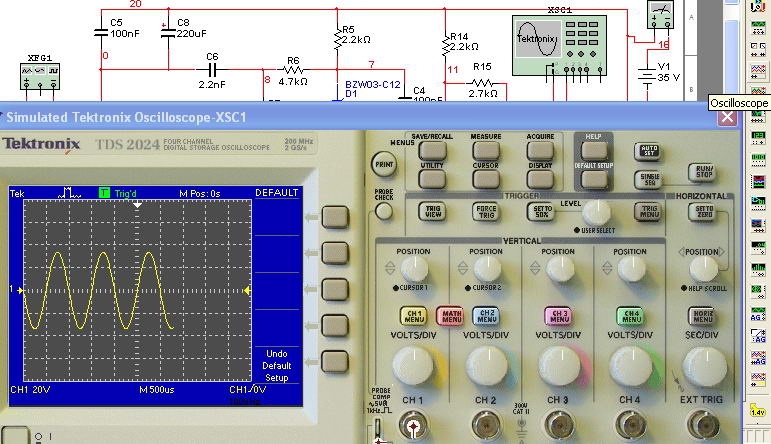This screenshot has width=771, height=444.
Task: Click the PRINT button
Action: coord(385,164)
